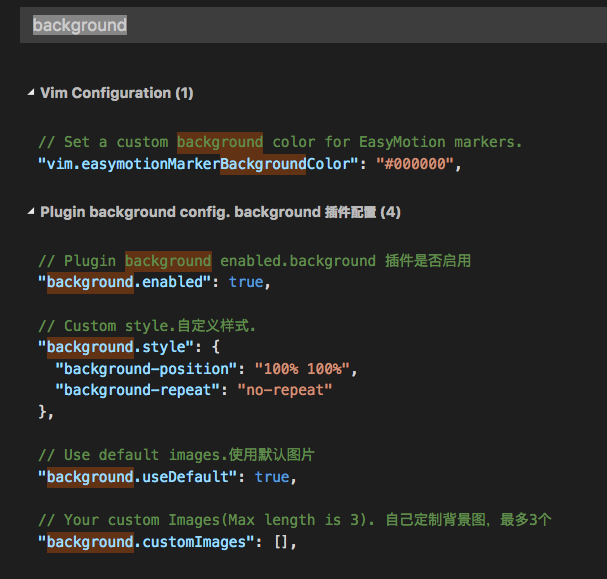607x579 pixels.
Task: Click the true value of background.useDefault
Action: [271, 477]
